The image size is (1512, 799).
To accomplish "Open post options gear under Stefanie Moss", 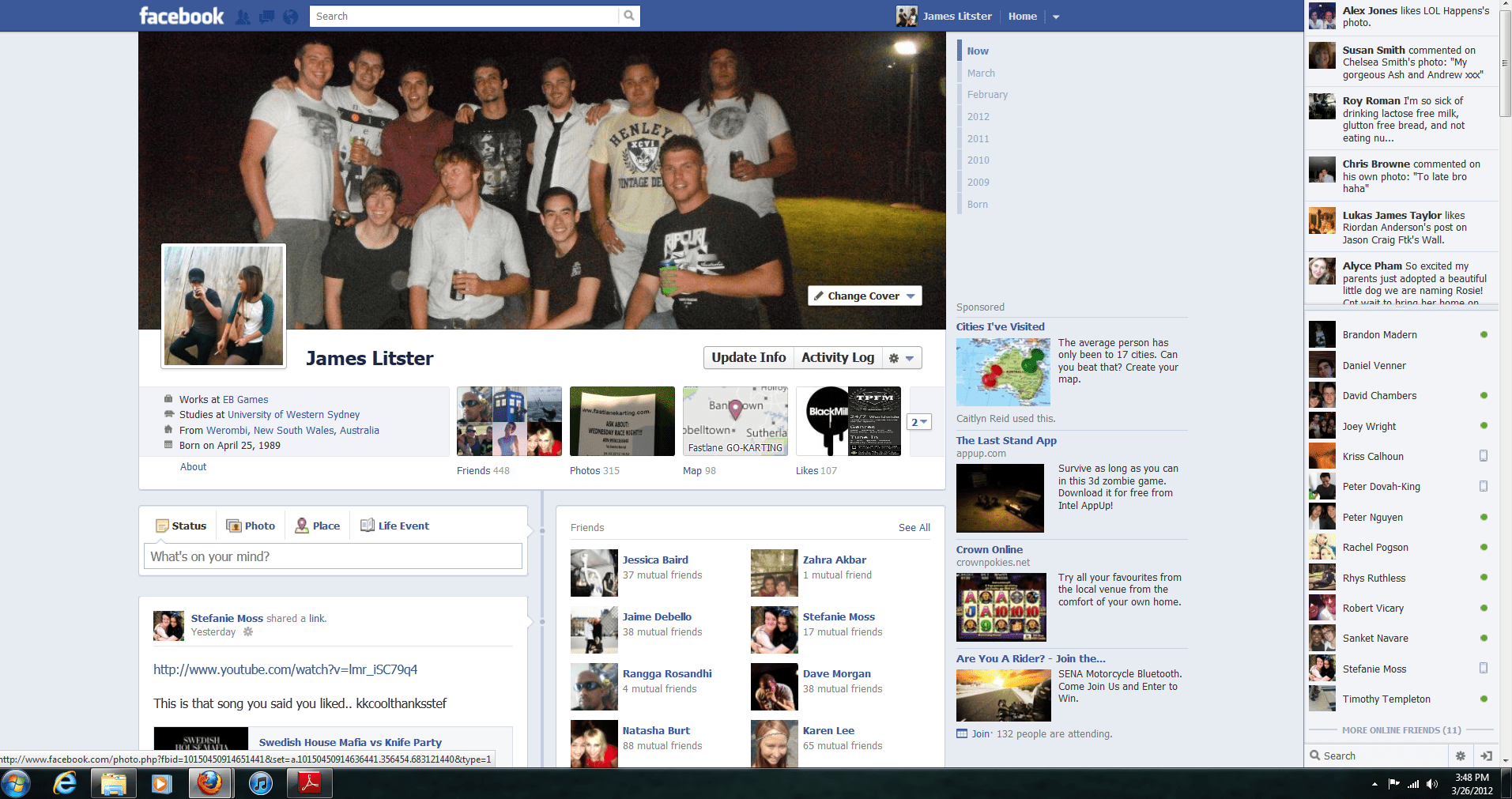I will pyautogui.click(x=248, y=632).
